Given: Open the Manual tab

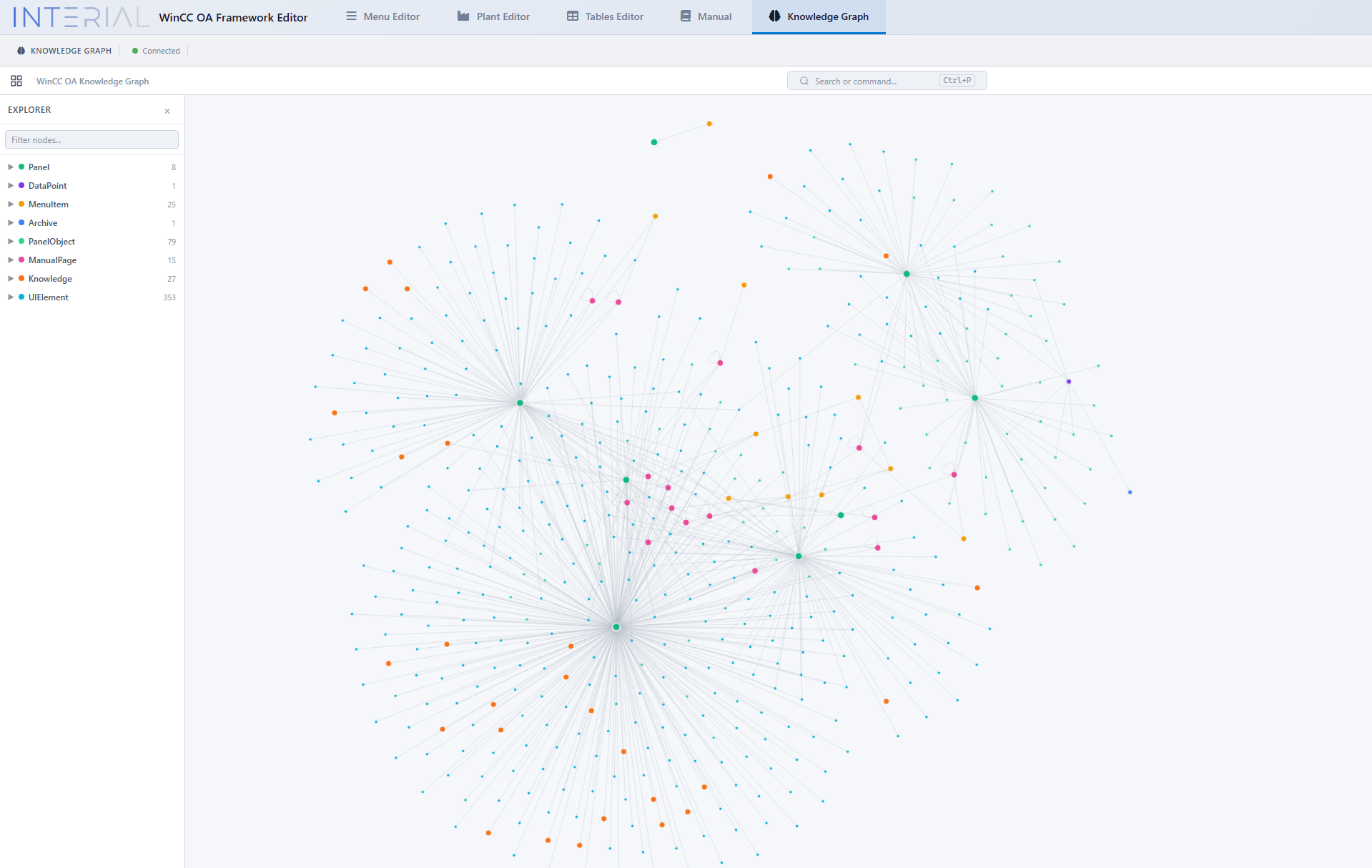Looking at the screenshot, I should point(706,16).
